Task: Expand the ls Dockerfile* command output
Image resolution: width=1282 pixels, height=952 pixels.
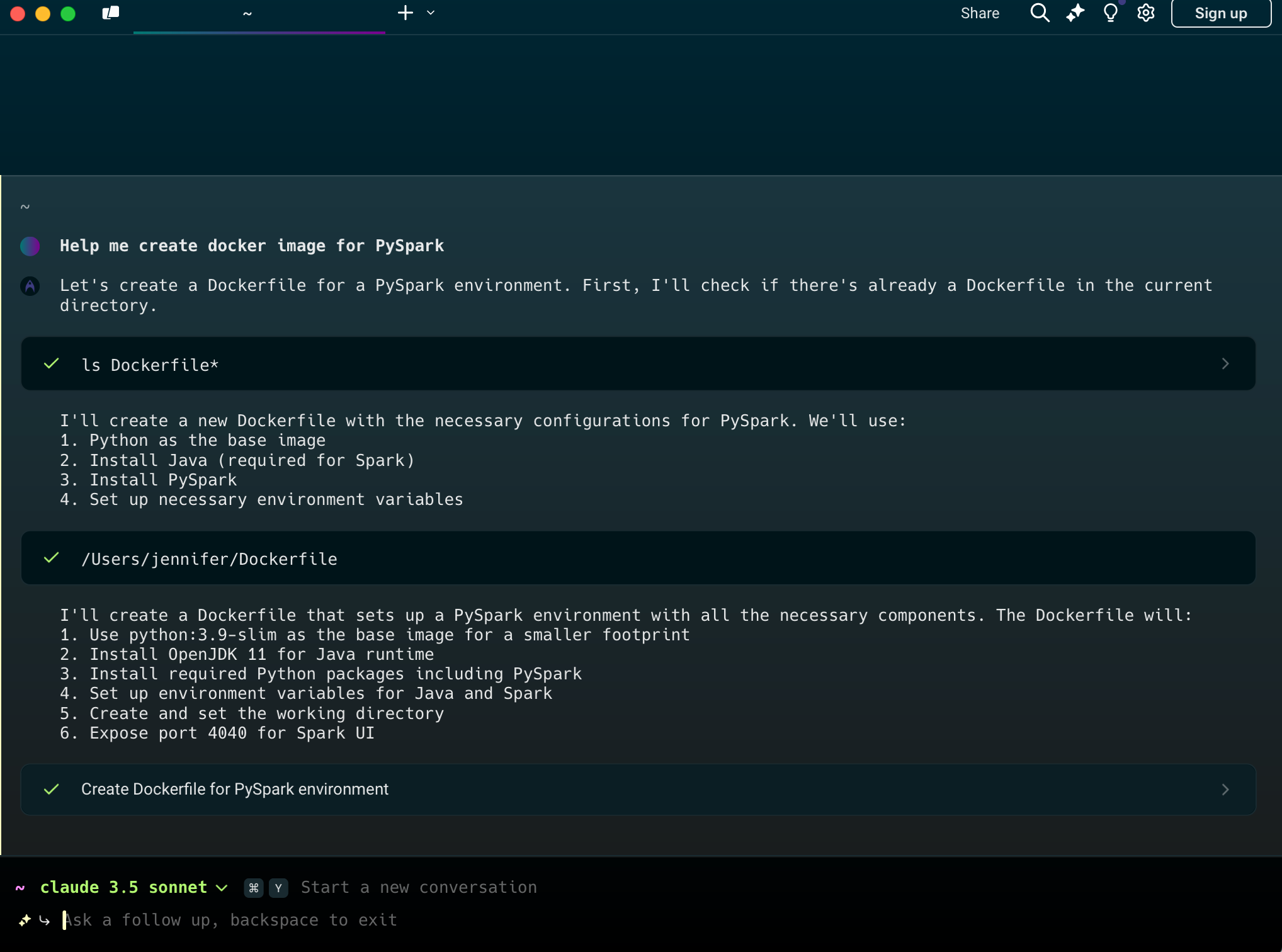Action: coord(1225,364)
